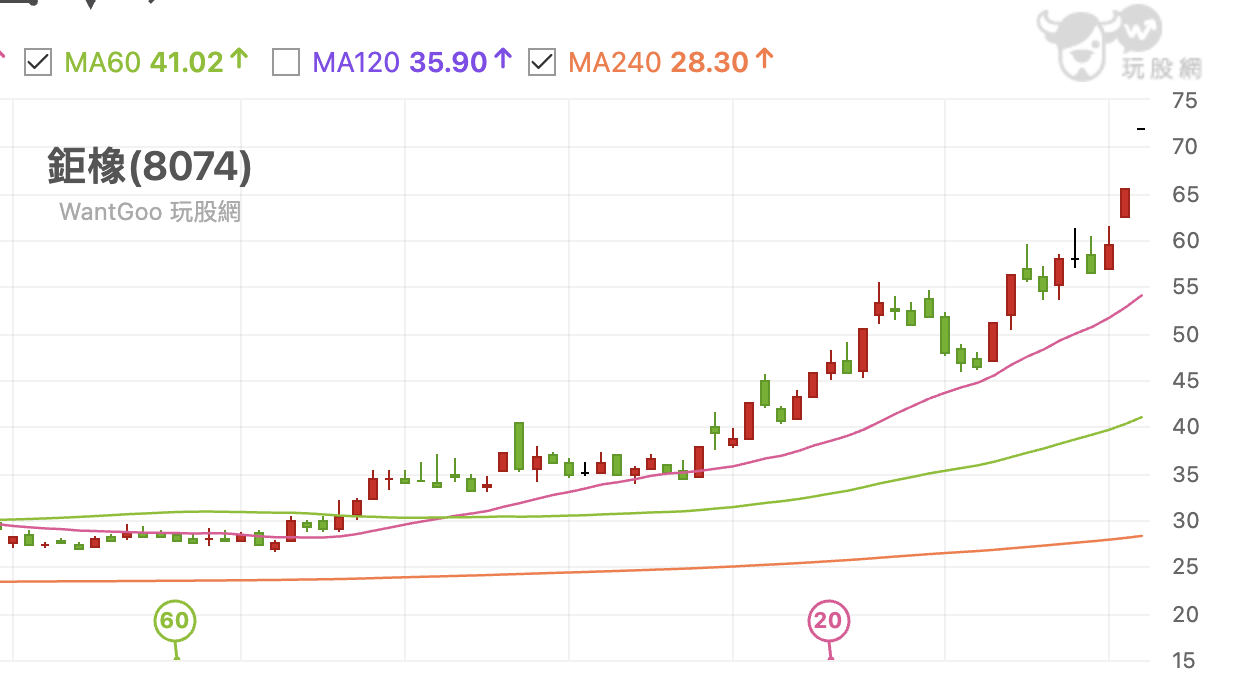Click the MA240 label text
The width and height of the screenshot is (1254, 676).
[x=614, y=62]
